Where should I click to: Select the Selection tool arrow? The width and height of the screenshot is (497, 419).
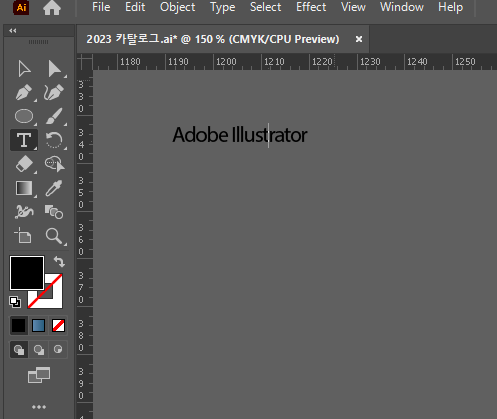point(24,68)
